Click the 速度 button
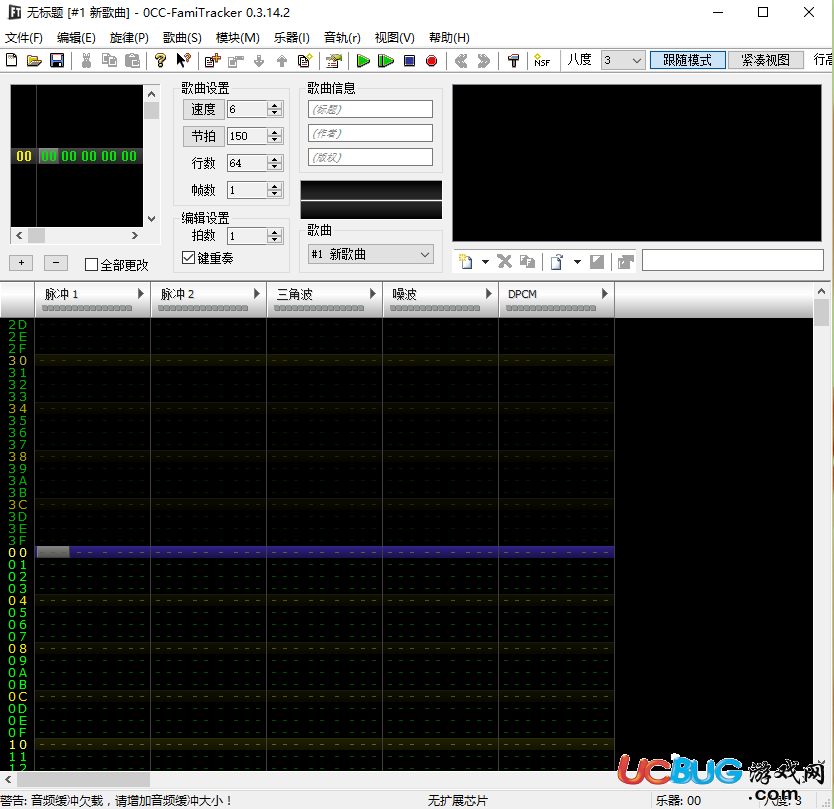 [x=203, y=109]
